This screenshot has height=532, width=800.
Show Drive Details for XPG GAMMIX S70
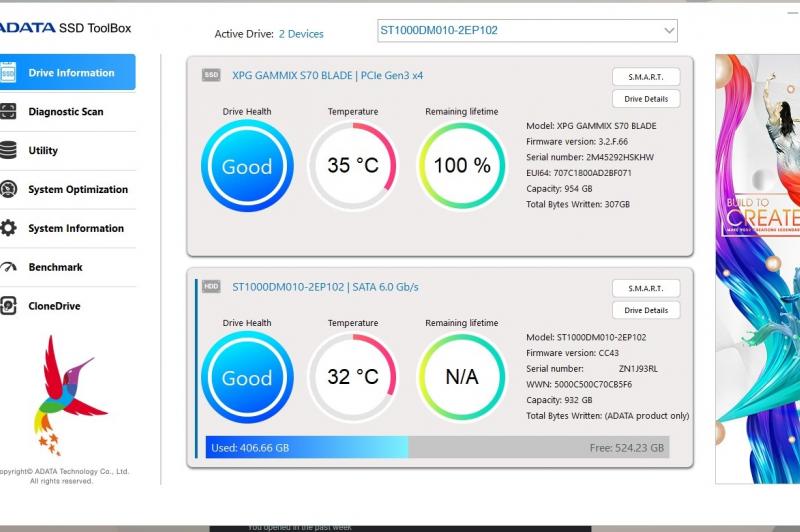coord(646,99)
